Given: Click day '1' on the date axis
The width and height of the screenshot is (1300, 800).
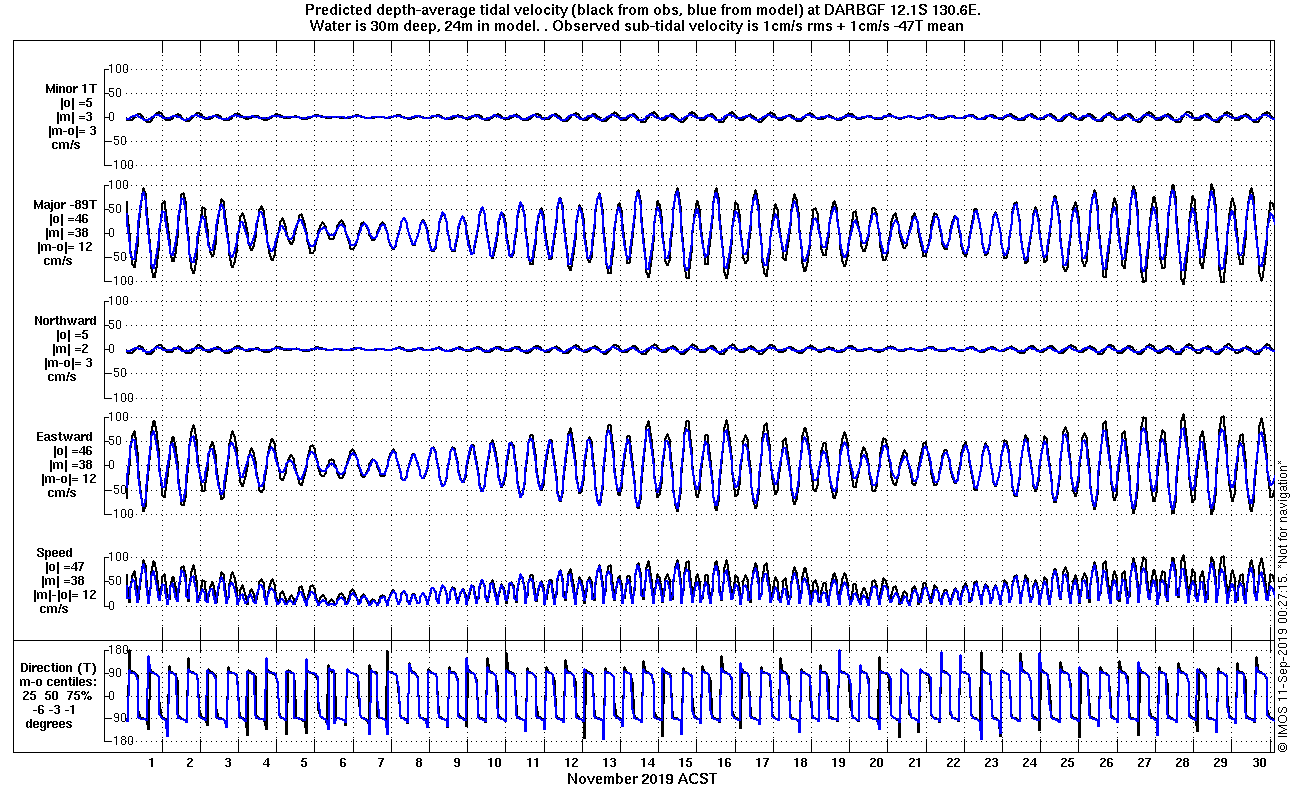Looking at the screenshot, I should coord(152,762).
